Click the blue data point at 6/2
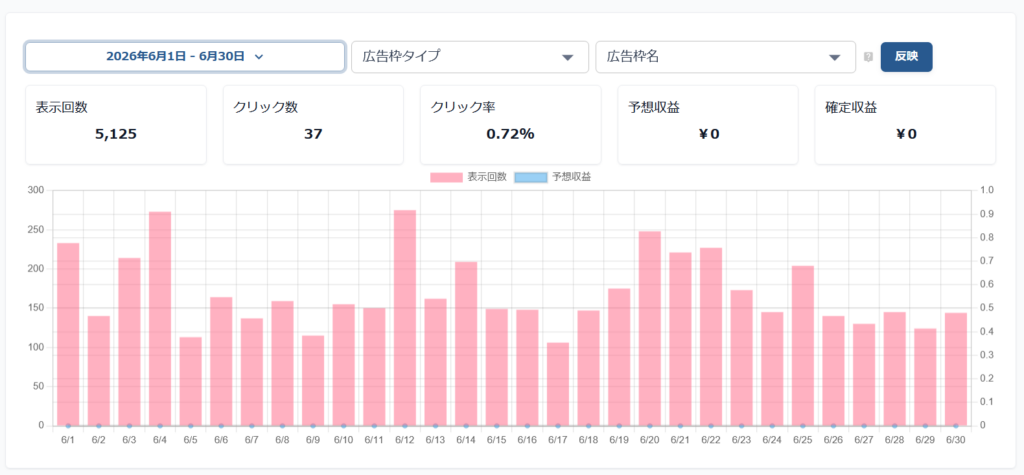This screenshot has height=475, width=1024. tap(99, 426)
